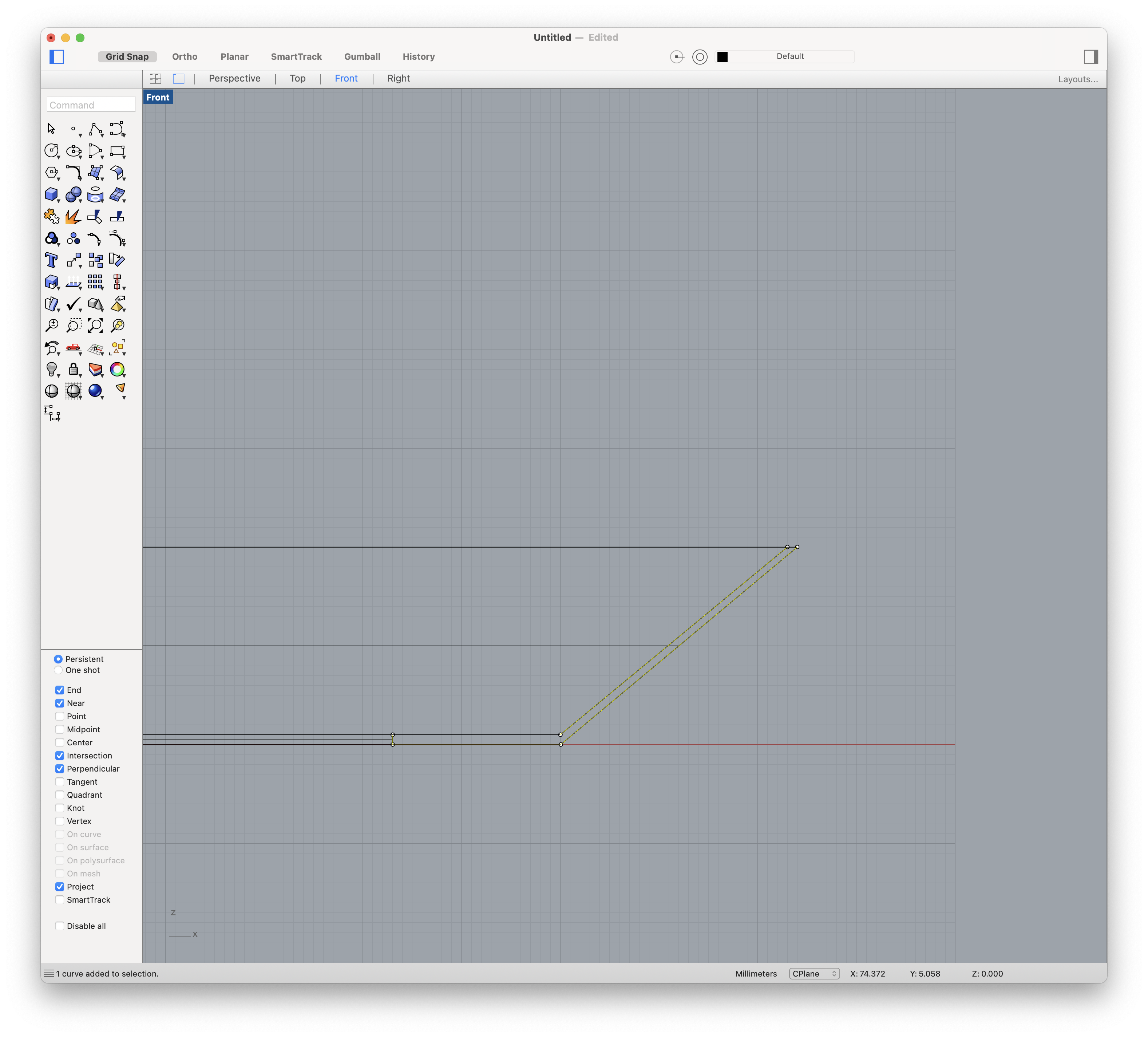
Task: Switch to the Perspective viewport tab
Action: click(x=235, y=79)
